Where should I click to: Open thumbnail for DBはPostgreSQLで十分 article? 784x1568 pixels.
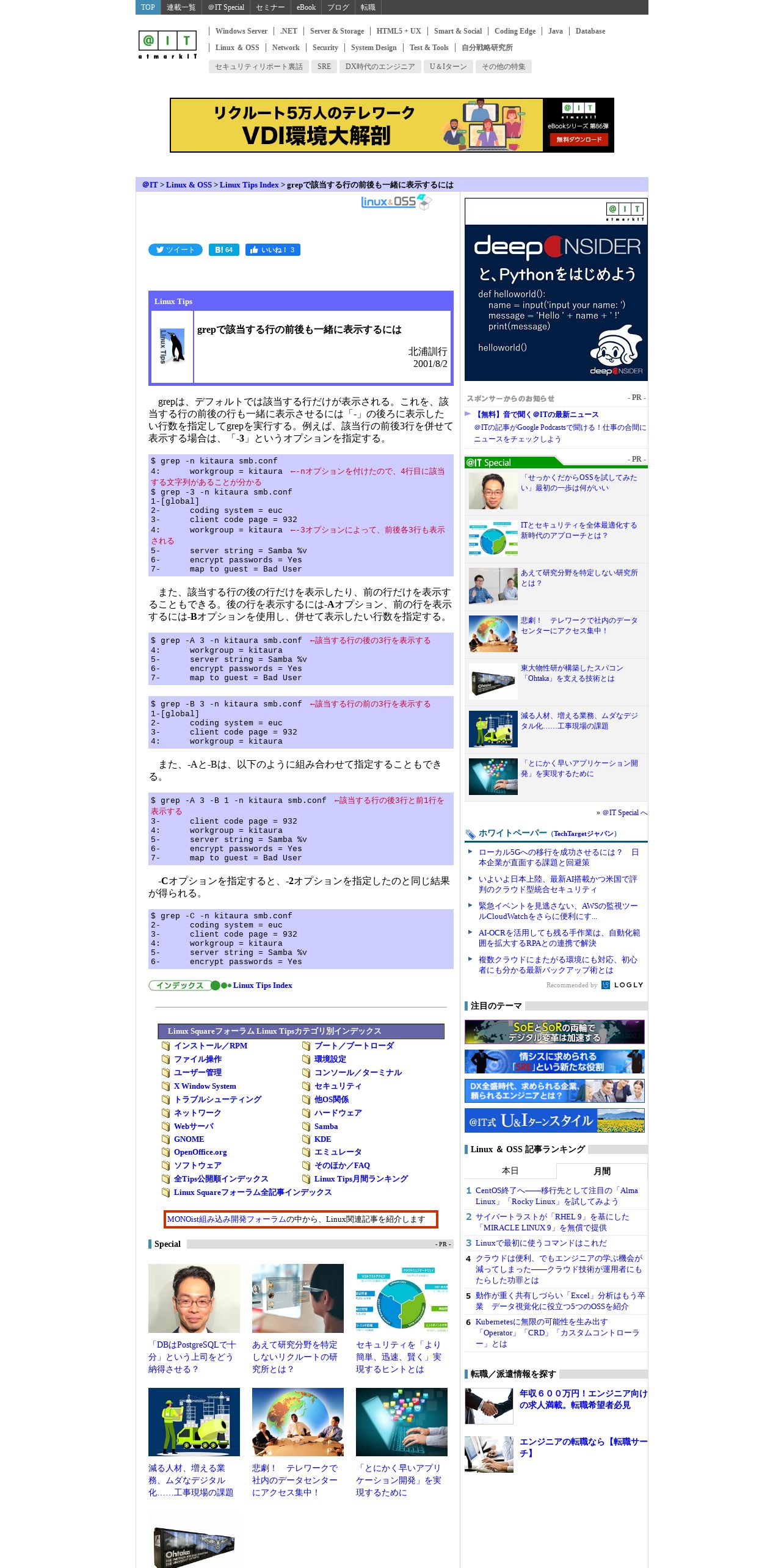coord(194,1299)
